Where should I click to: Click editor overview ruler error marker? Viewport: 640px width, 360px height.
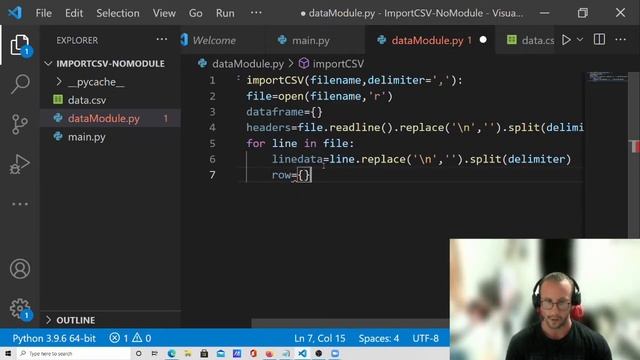pyautogui.click(x=635, y=146)
